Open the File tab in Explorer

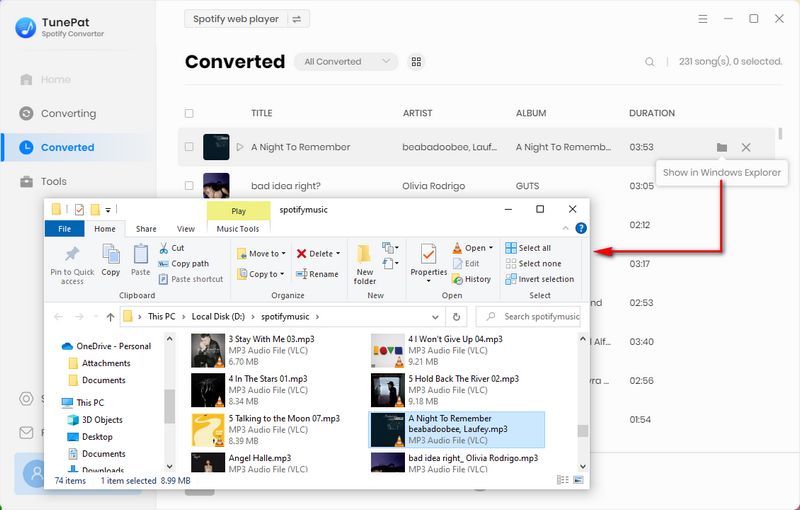pos(64,229)
